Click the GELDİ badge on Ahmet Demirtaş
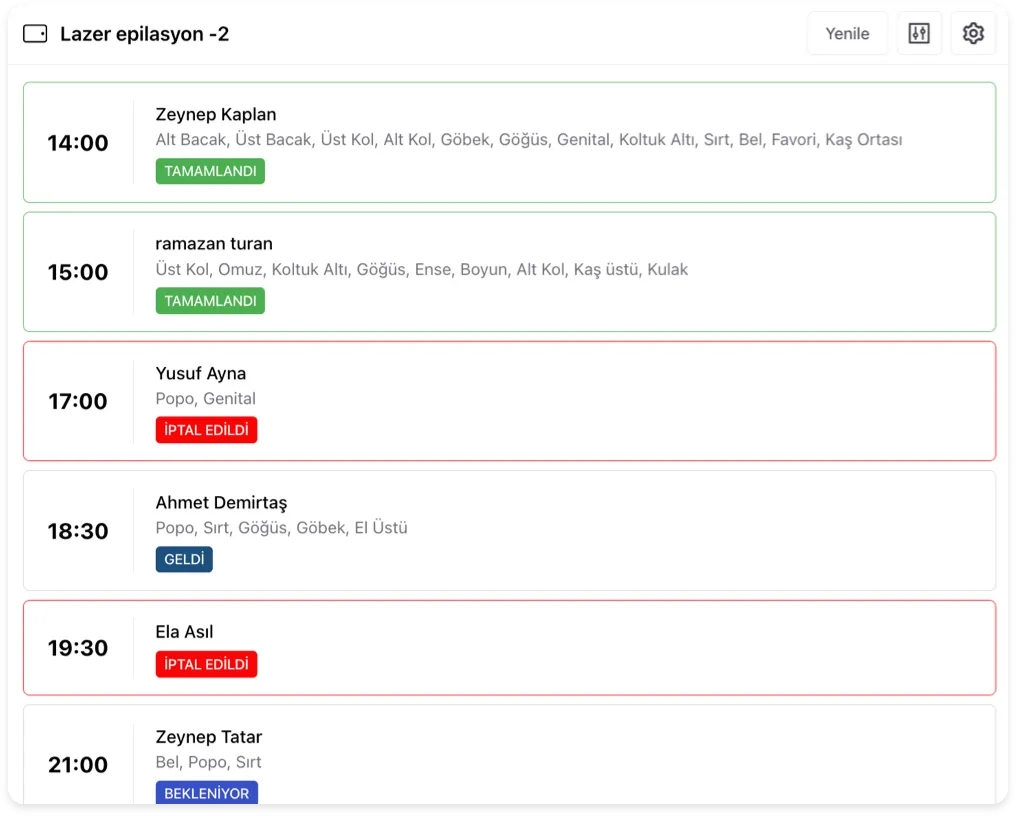This screenshot has height=816, width=1016. 183,559
